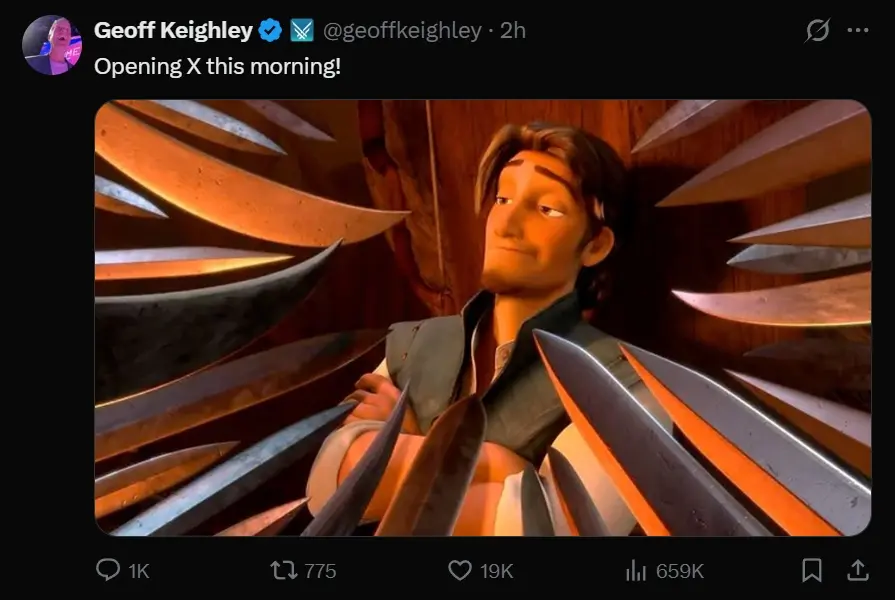Open the reply speech bubble icon
Screen dimensions: 895x600
point(110,570)
